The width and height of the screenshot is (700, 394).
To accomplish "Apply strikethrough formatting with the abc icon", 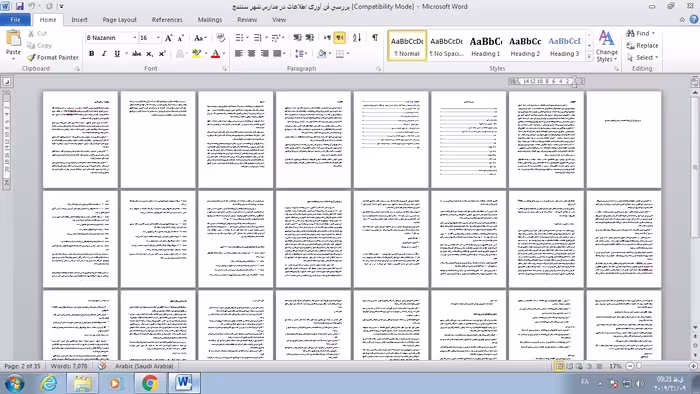I will tap(137, 54).
